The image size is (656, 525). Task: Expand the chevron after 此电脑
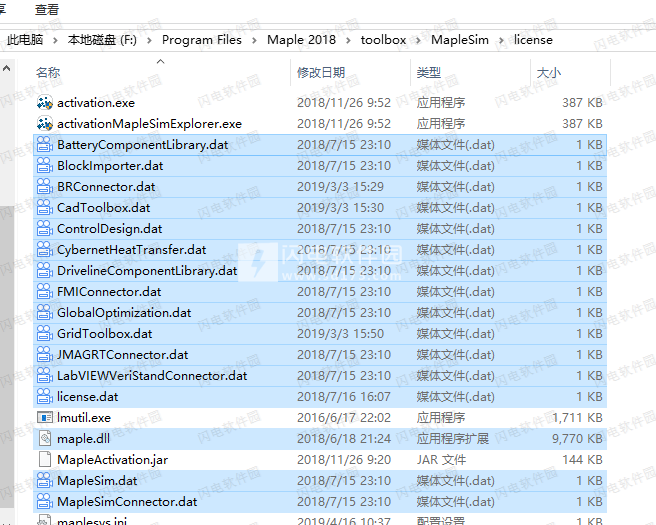pos(55,41)
